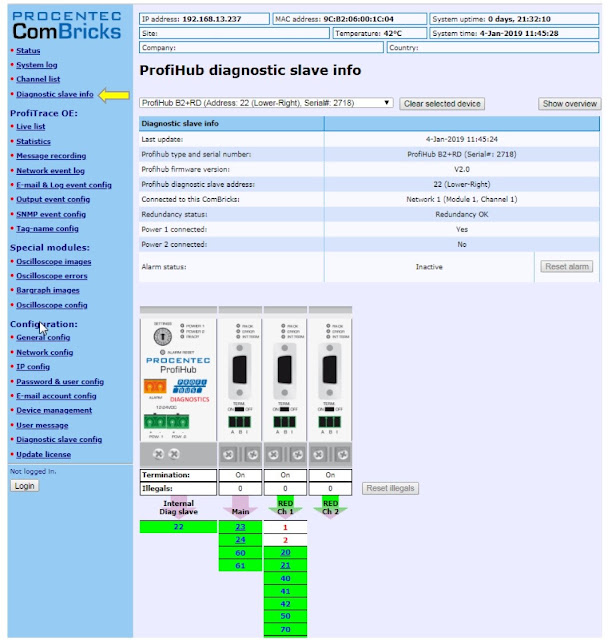Open device address 21 on RED Ch 1
The image size is (608, 640).
point(285,565)
